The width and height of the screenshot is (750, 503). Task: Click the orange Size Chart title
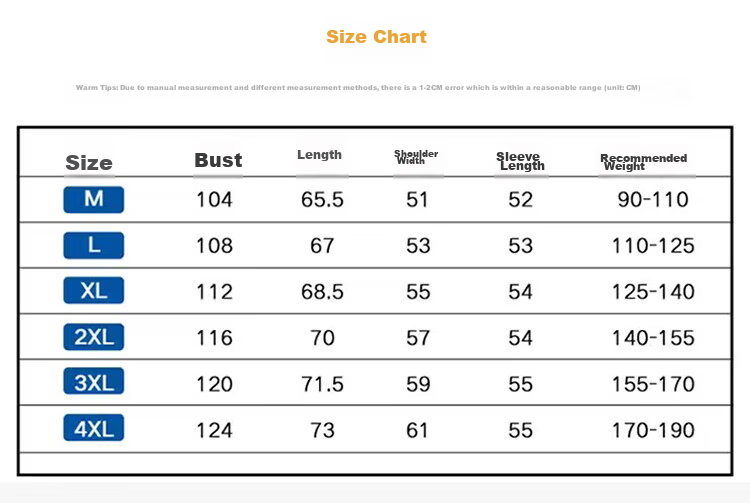tap(376, 37)
